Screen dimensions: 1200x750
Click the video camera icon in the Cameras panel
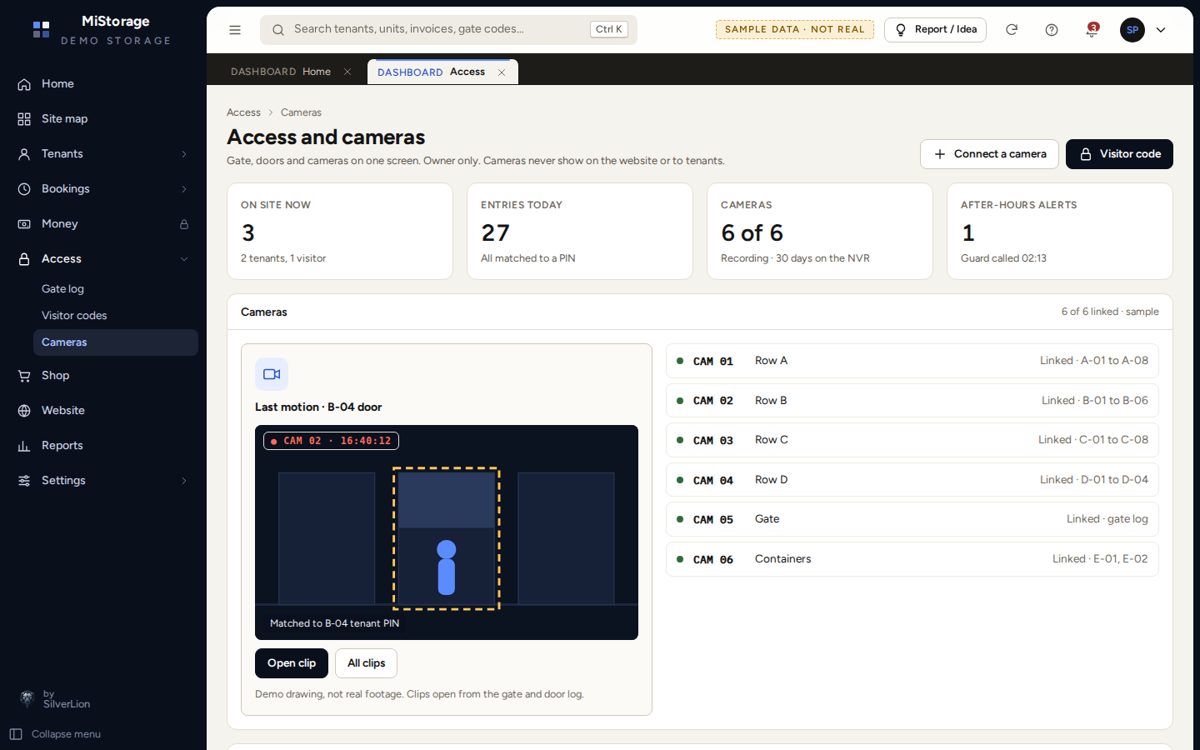pos(271,374)
